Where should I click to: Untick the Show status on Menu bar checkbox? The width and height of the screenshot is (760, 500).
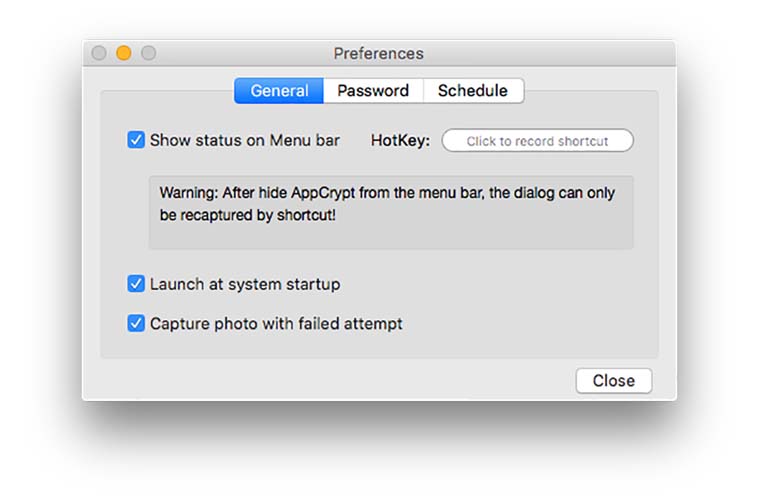137,140
